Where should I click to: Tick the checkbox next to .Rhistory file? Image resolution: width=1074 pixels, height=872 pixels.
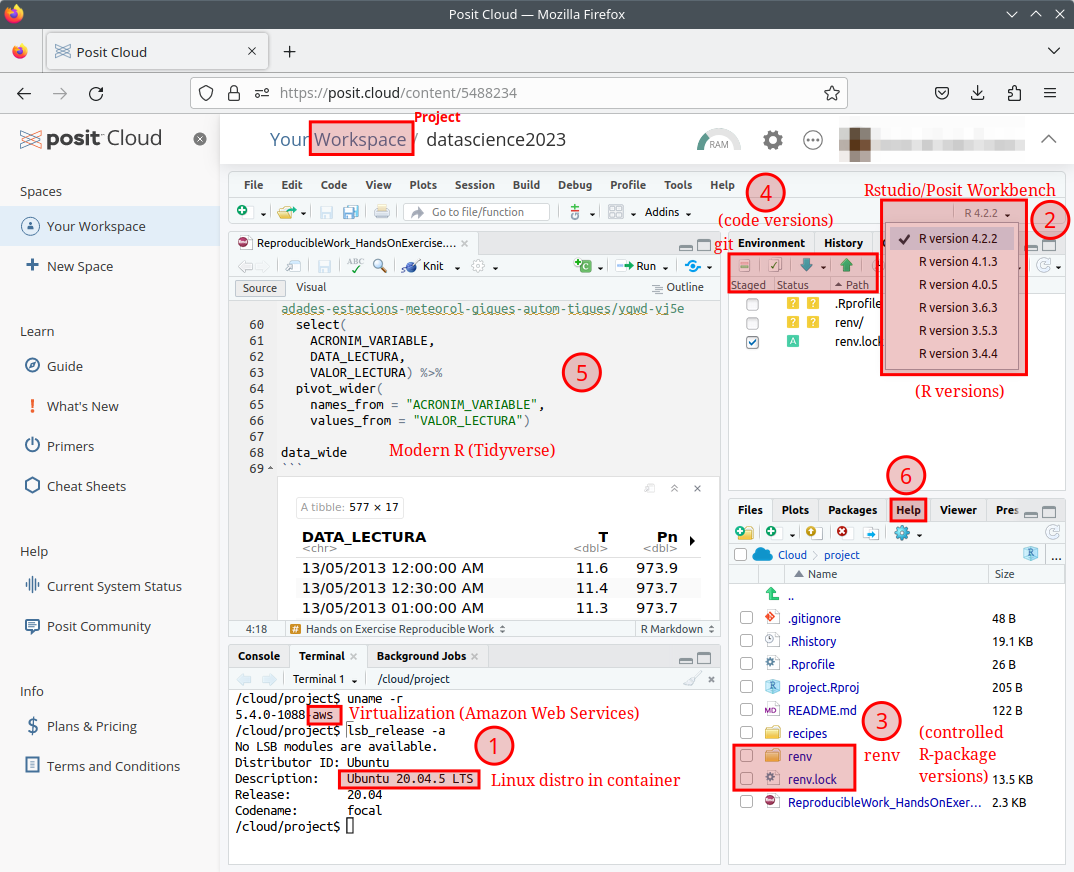[747, 641]
